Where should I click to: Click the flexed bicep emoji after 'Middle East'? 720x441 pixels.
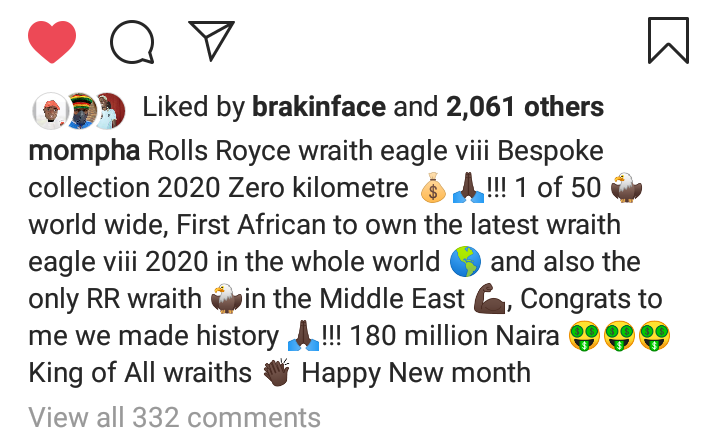tap(493, 299)
